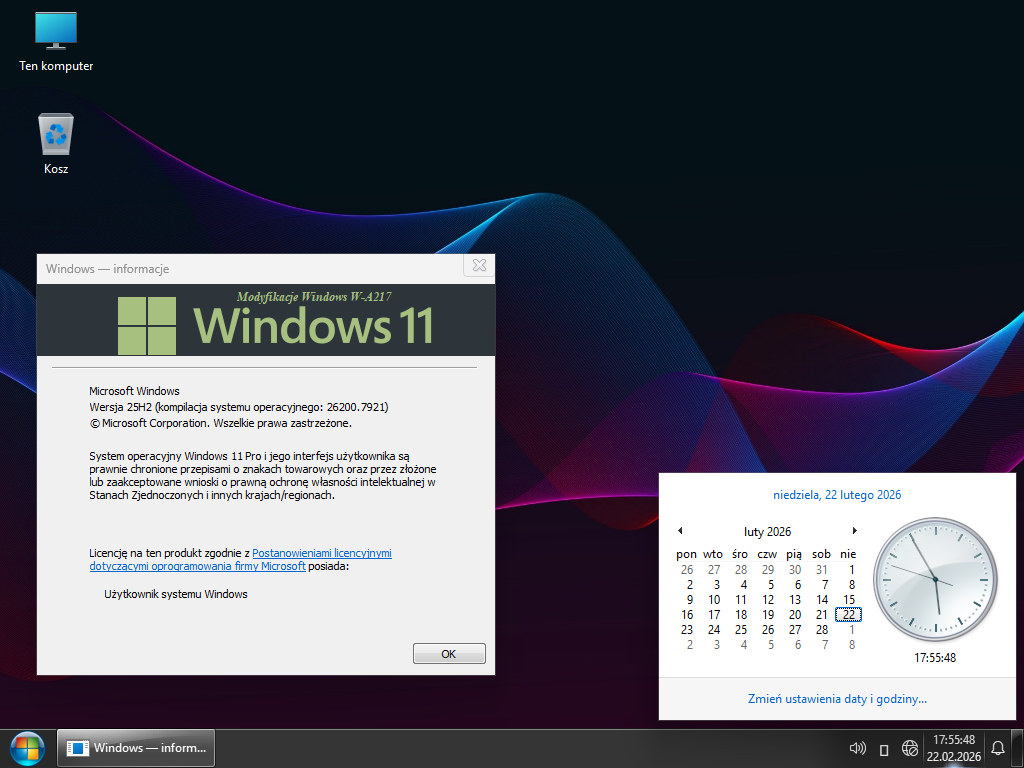
Task: Click the volume speaker tray icon
Action: pos(856,748)
